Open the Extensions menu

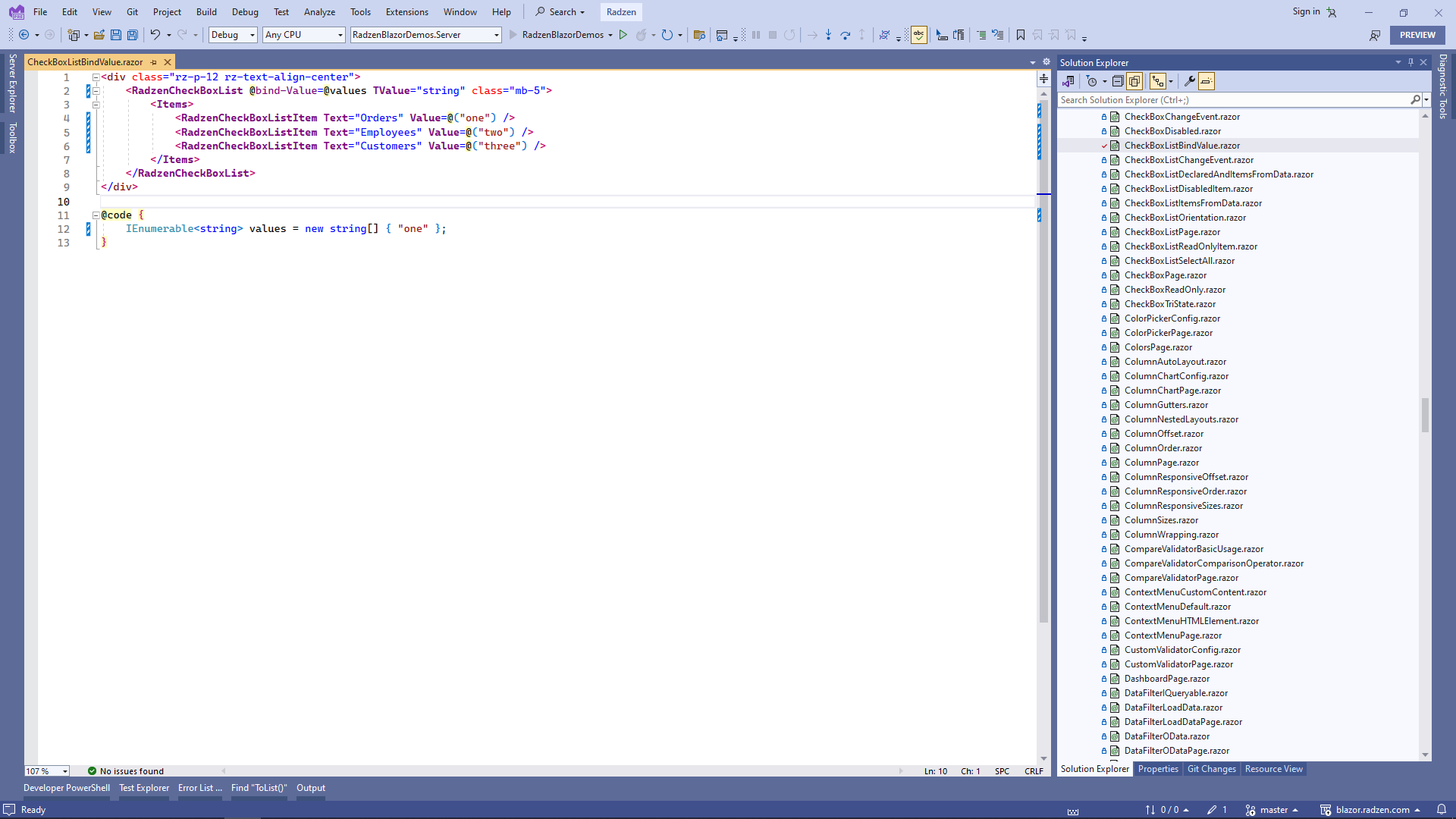click(x=406, y=12)
